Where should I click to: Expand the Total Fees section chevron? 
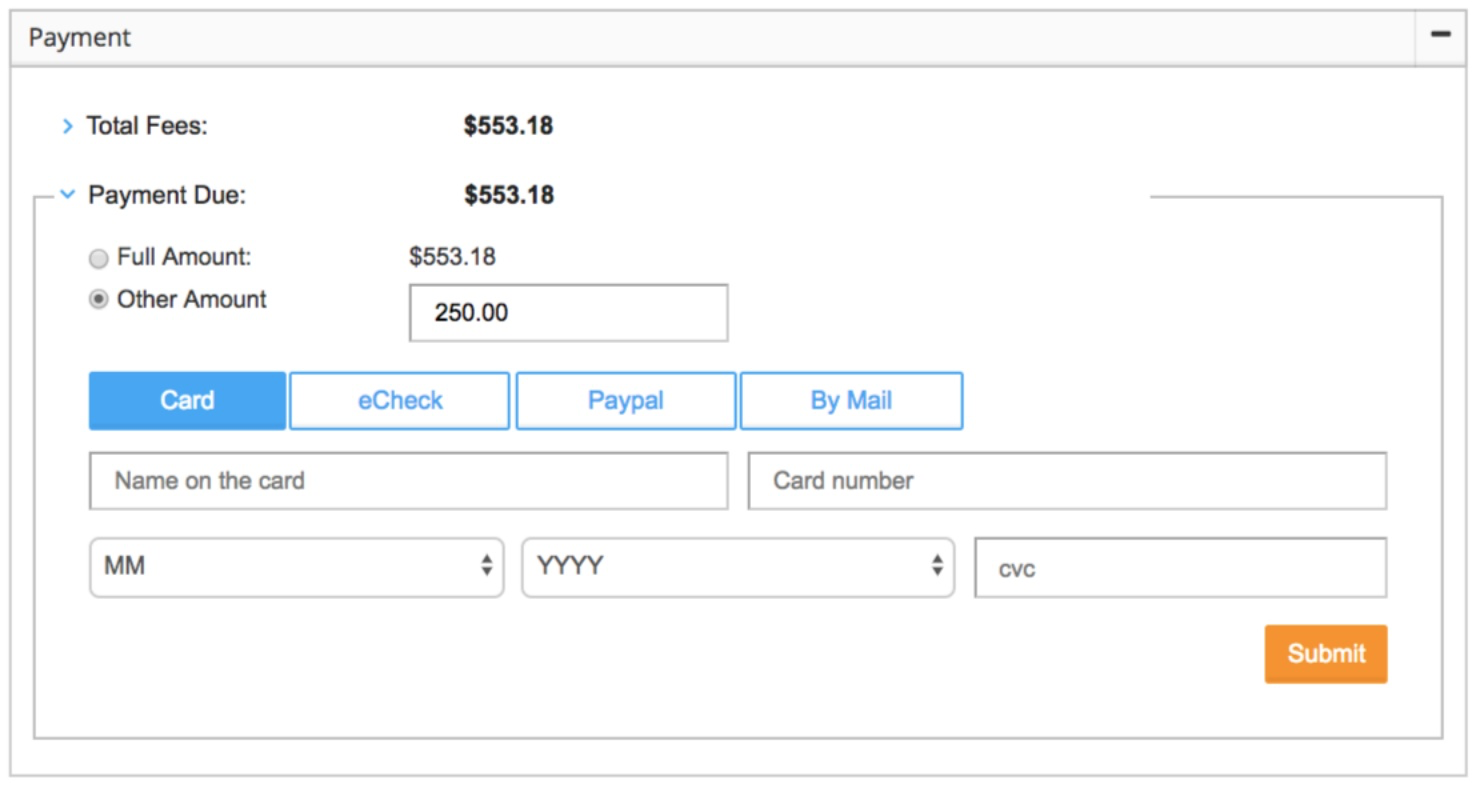point(68,126)
